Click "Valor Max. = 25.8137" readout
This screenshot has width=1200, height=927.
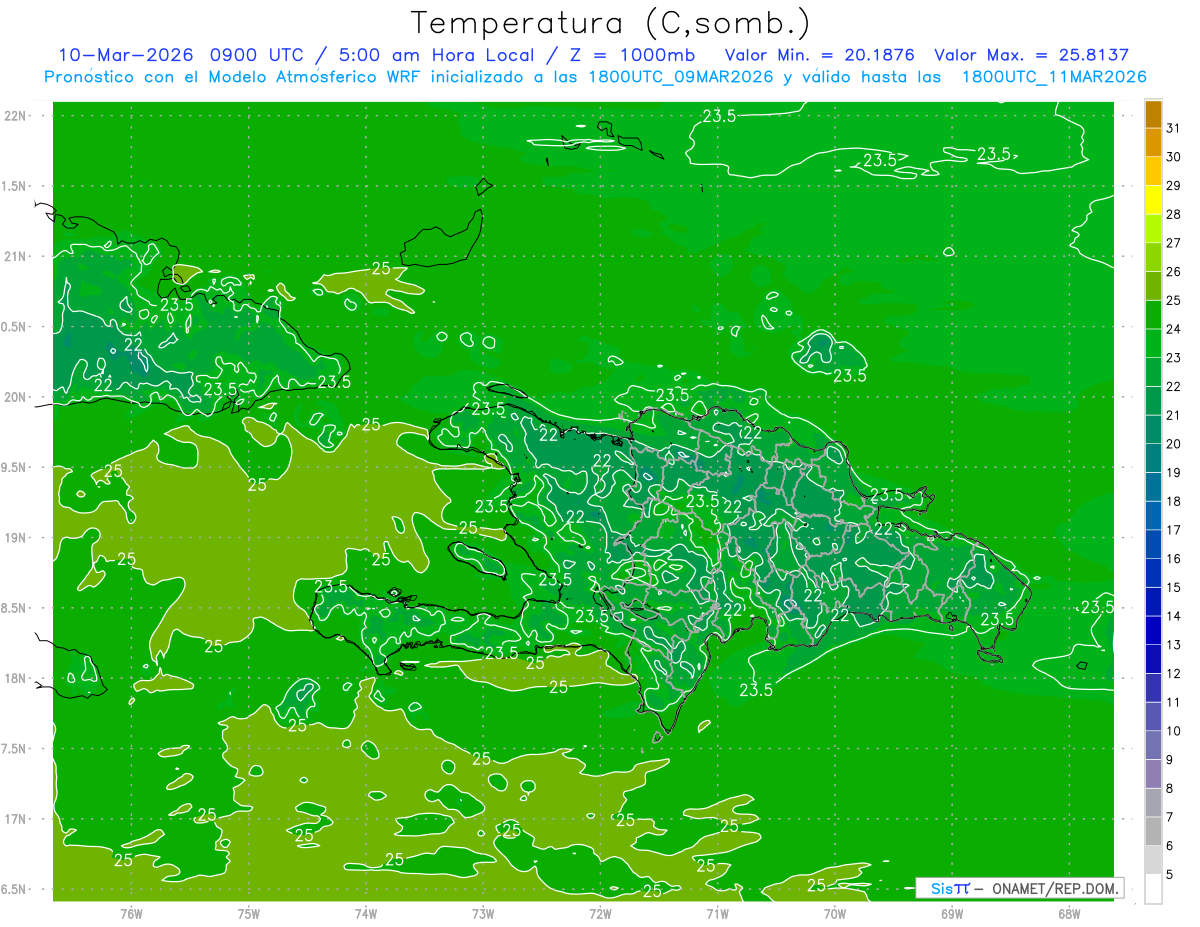click(1031, 55)
